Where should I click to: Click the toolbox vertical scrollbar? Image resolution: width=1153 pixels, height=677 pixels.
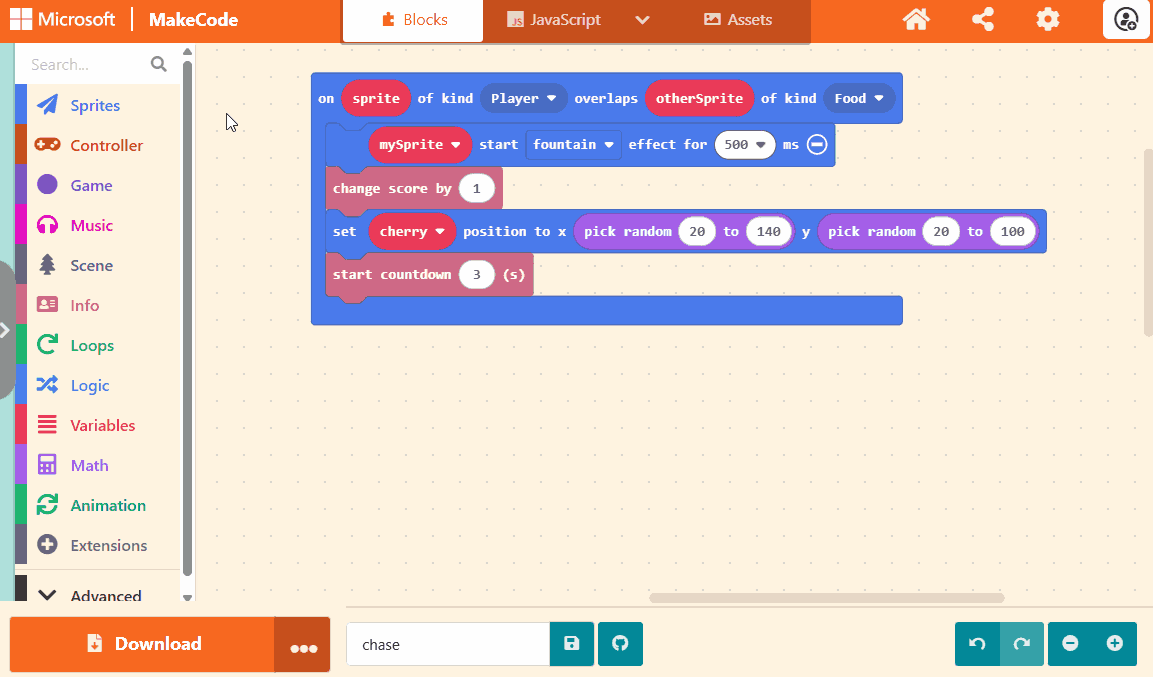(x=188, y=318)
